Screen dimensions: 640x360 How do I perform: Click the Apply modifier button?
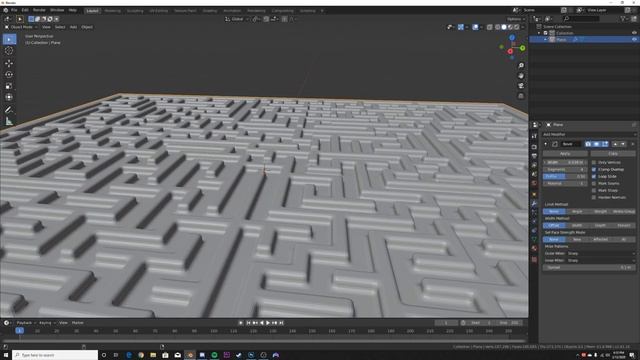coord(565,154)
